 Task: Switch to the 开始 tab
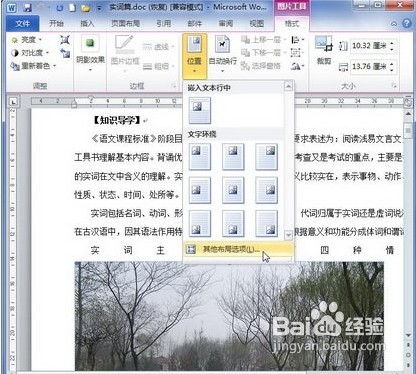56,24
